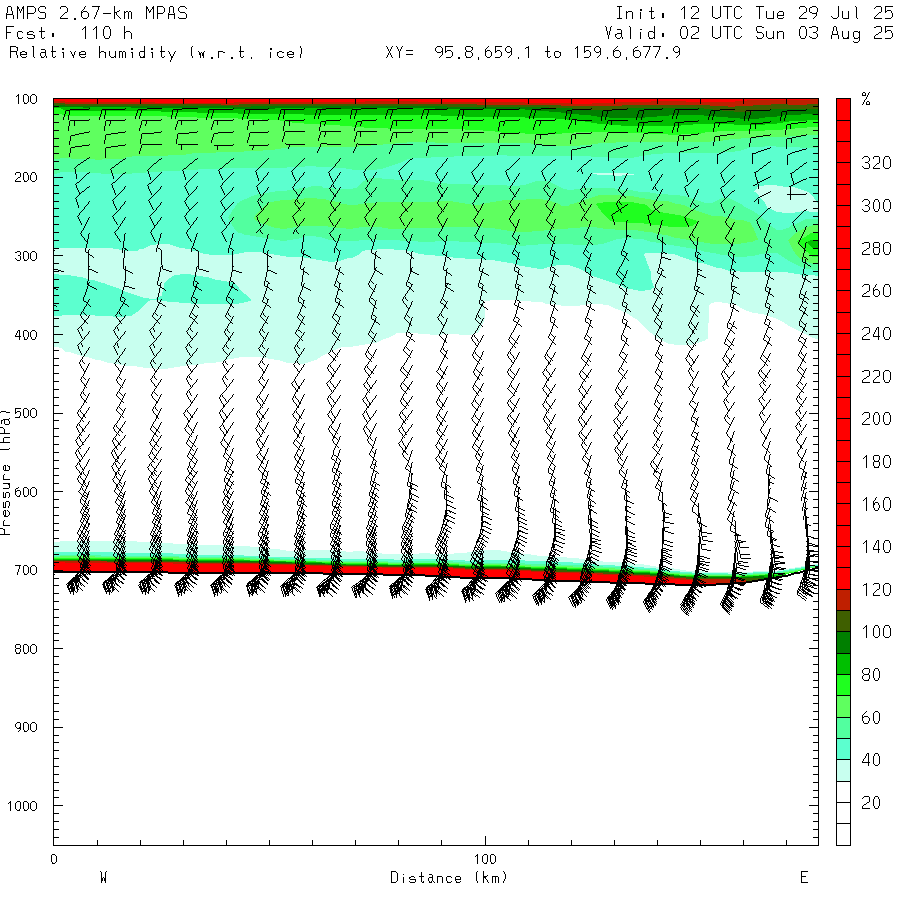
Task: Click the 'Valid: 02 UTC Sun 03 Aug 25' text
Action: [749, 33]
